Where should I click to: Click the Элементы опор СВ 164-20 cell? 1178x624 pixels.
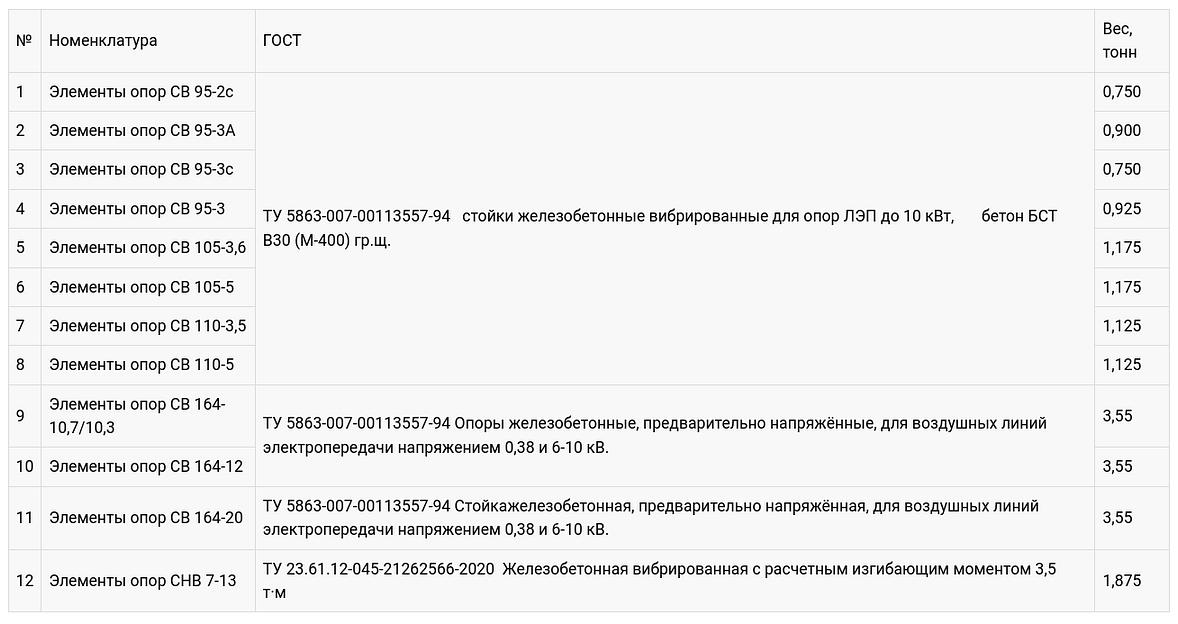146,518
